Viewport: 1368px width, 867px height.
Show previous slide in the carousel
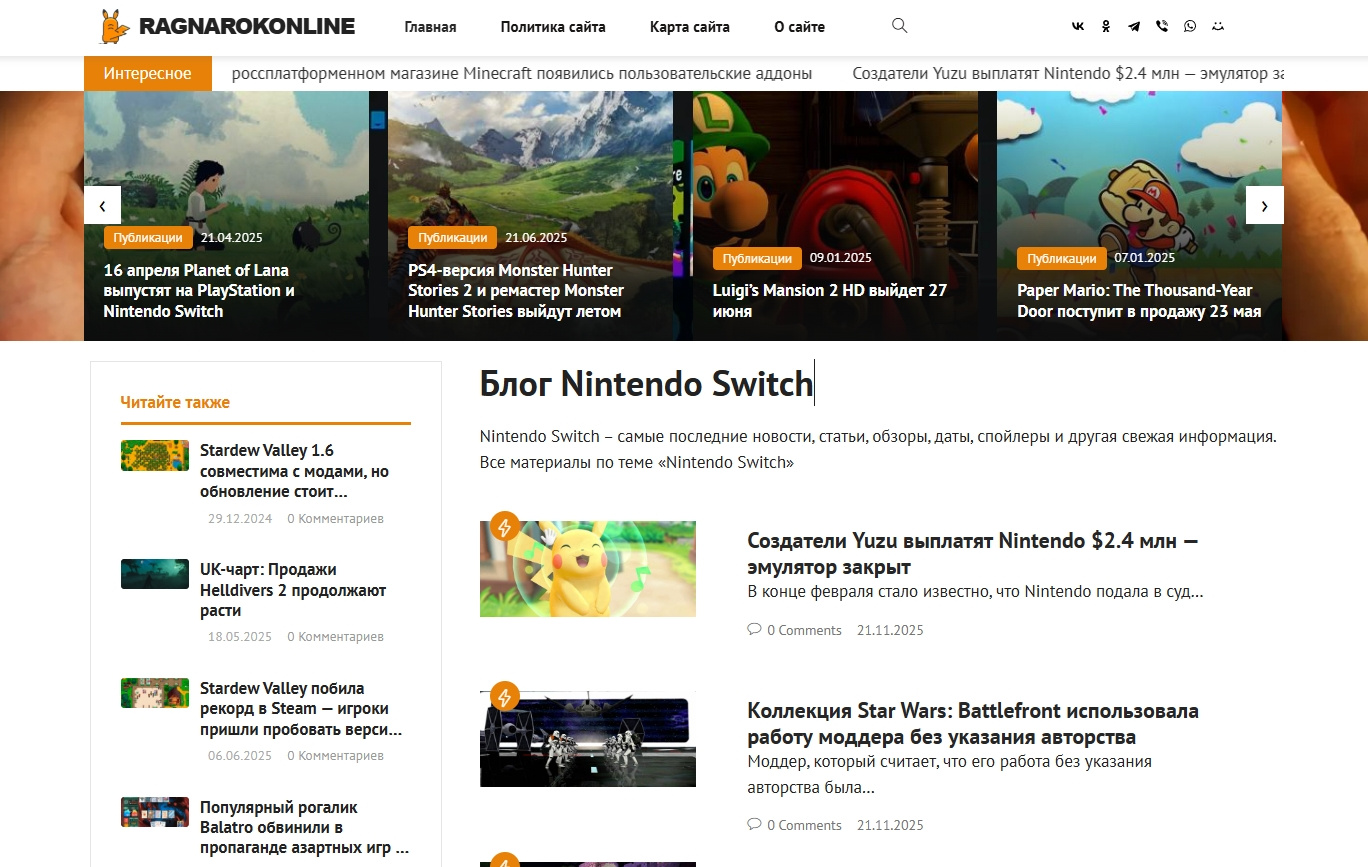[102, 205]
